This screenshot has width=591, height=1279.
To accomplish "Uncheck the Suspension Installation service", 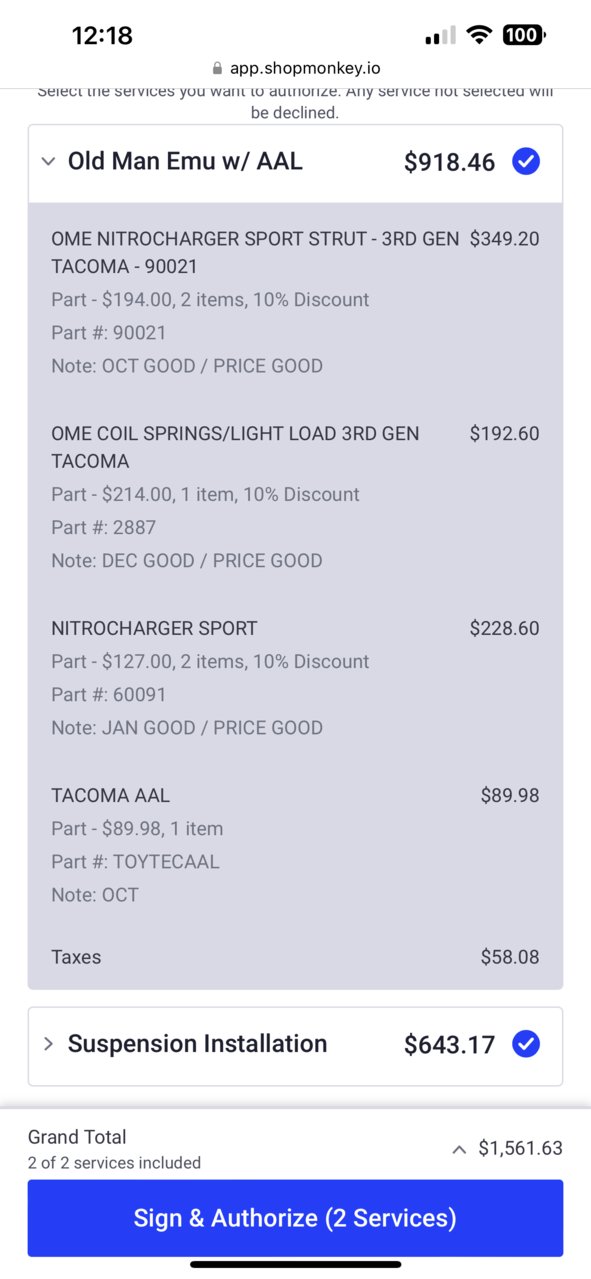I will (x=526, y=1044).
